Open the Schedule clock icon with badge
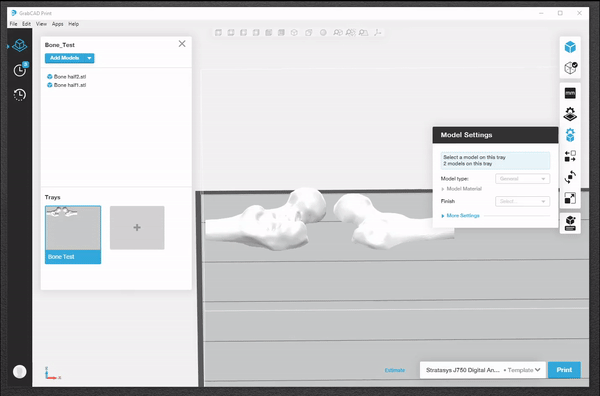The image size is (600, 396). pos(20,70)
